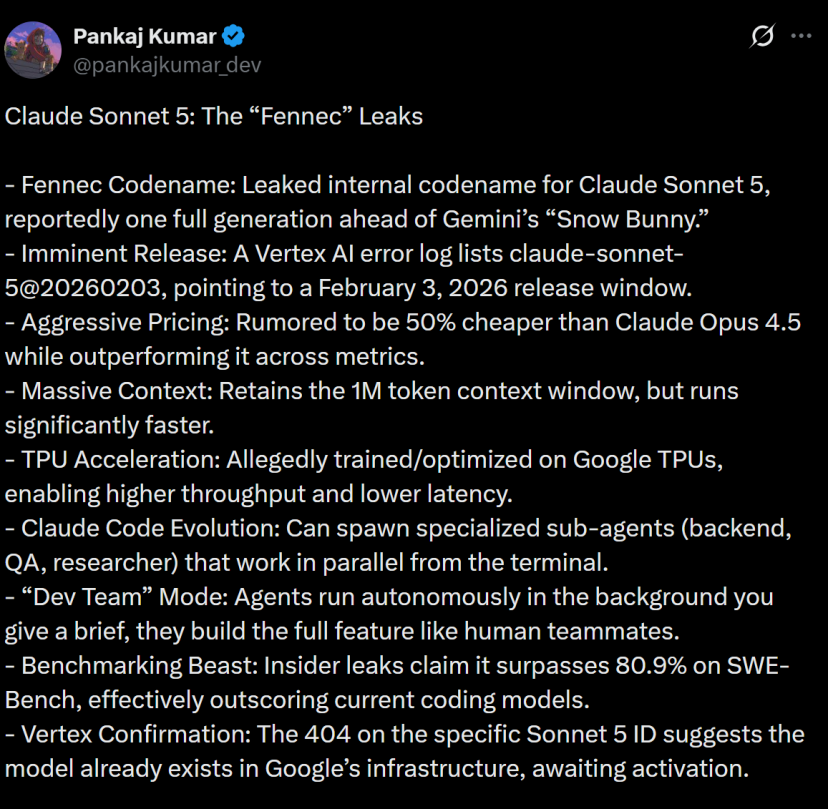Screen dimensions: 828x809
Task: Open the Pankaj Kumar display name link
Action: click(145, 37)
